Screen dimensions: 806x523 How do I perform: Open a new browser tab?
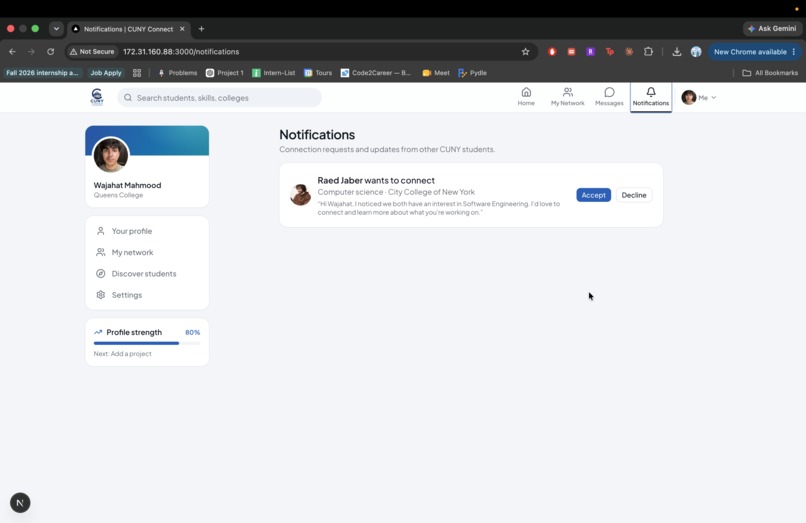(202, 29)
